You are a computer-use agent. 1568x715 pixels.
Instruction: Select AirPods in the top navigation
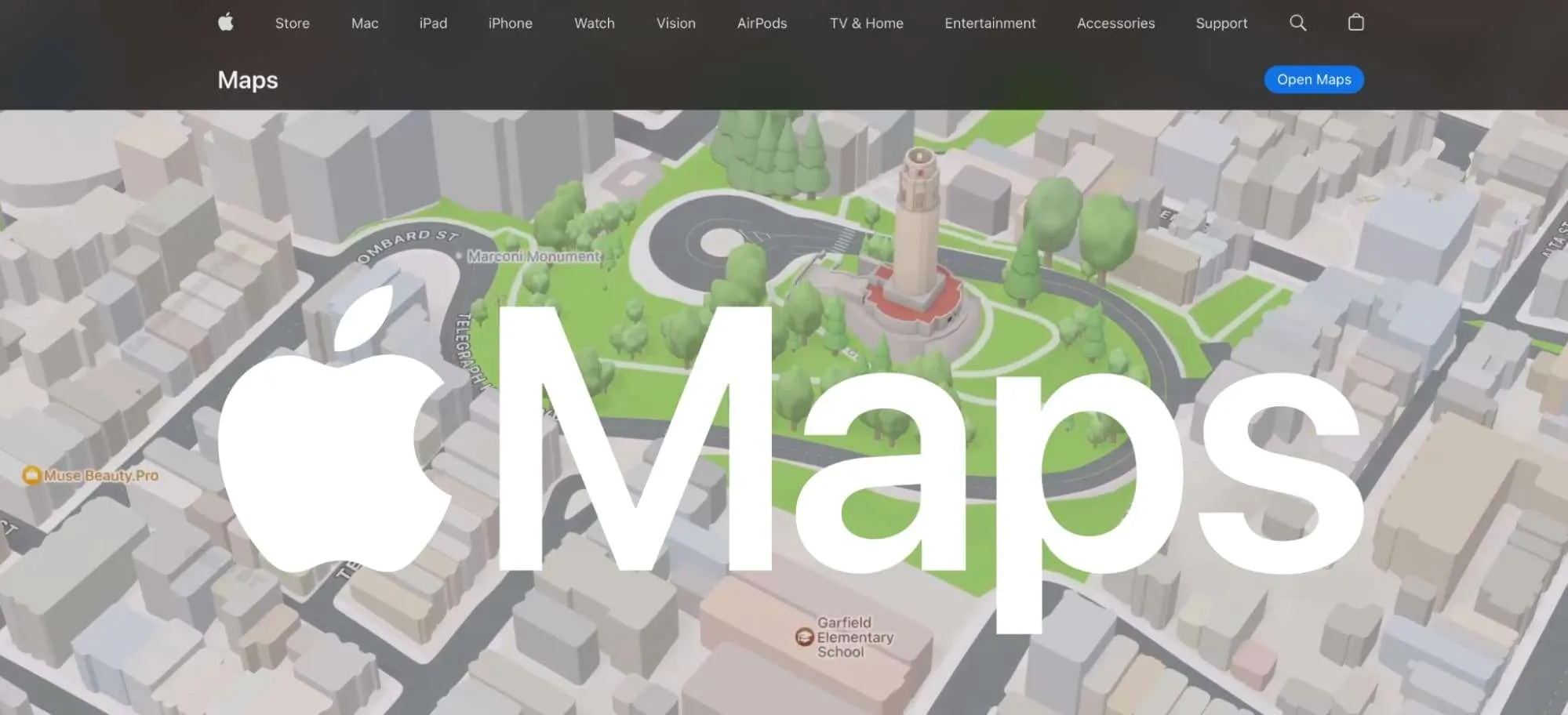click(762, 24)
